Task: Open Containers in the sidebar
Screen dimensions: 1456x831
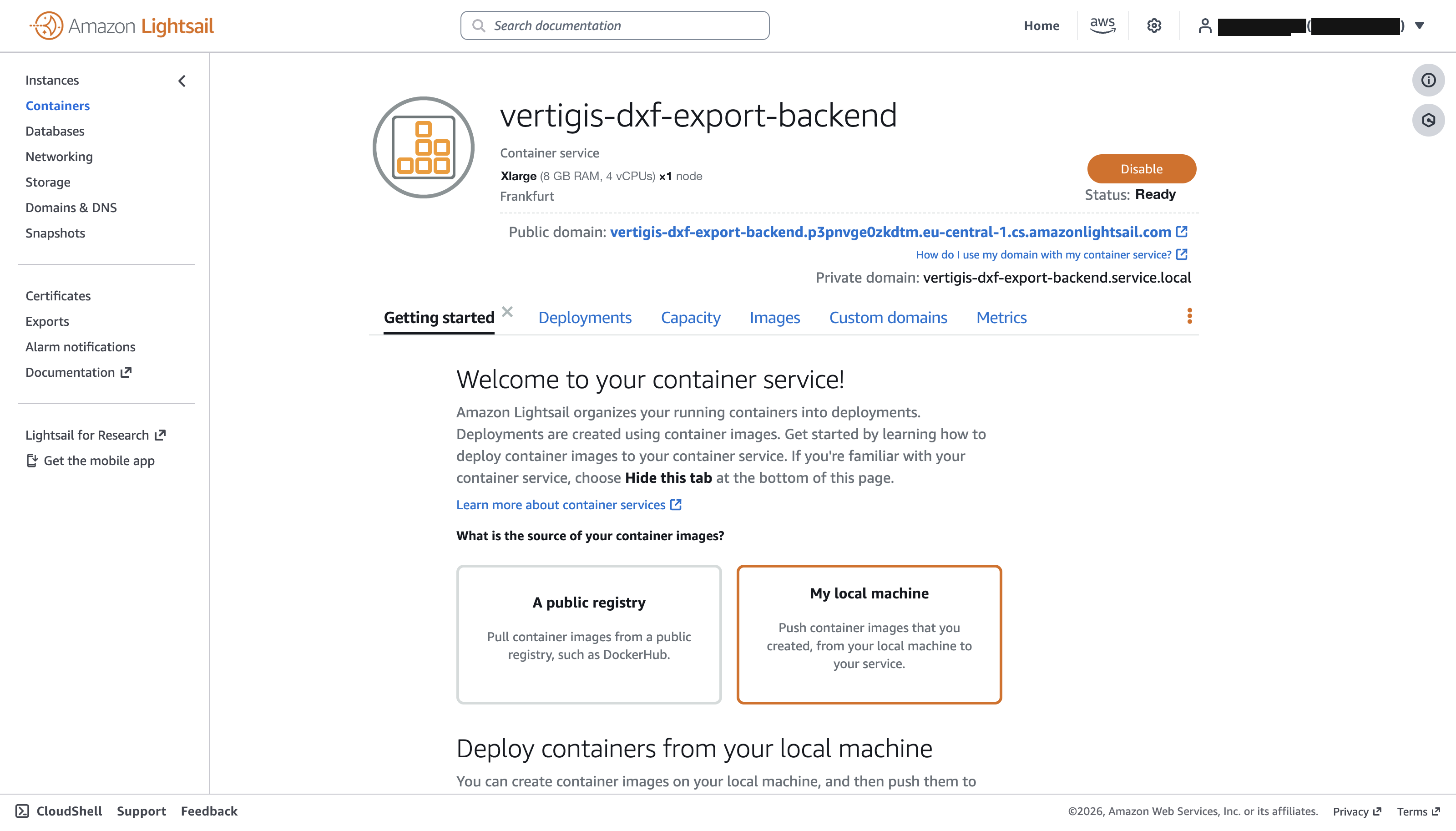Action: (58, 106)
